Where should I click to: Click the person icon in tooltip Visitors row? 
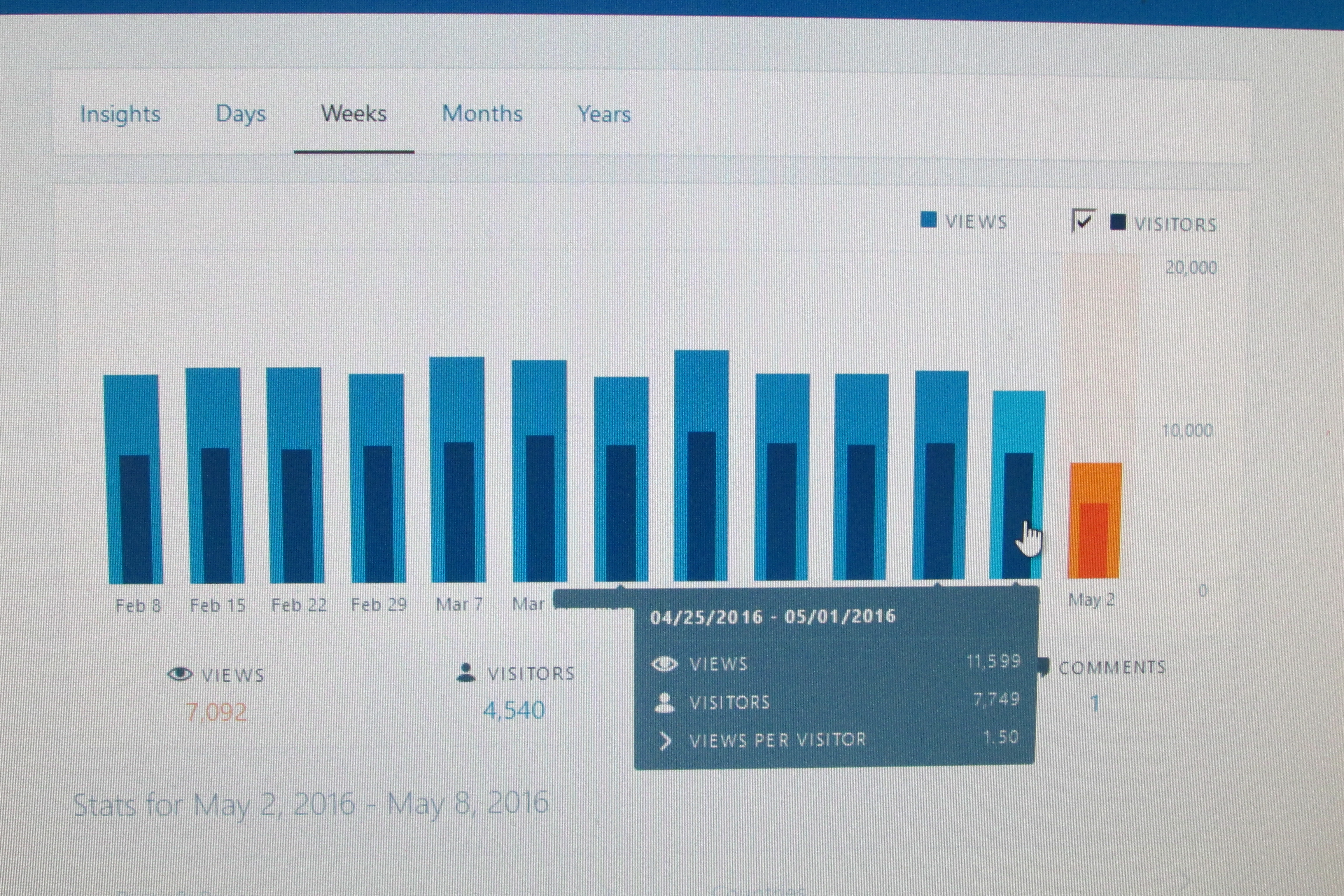click(x=665, y=702)
